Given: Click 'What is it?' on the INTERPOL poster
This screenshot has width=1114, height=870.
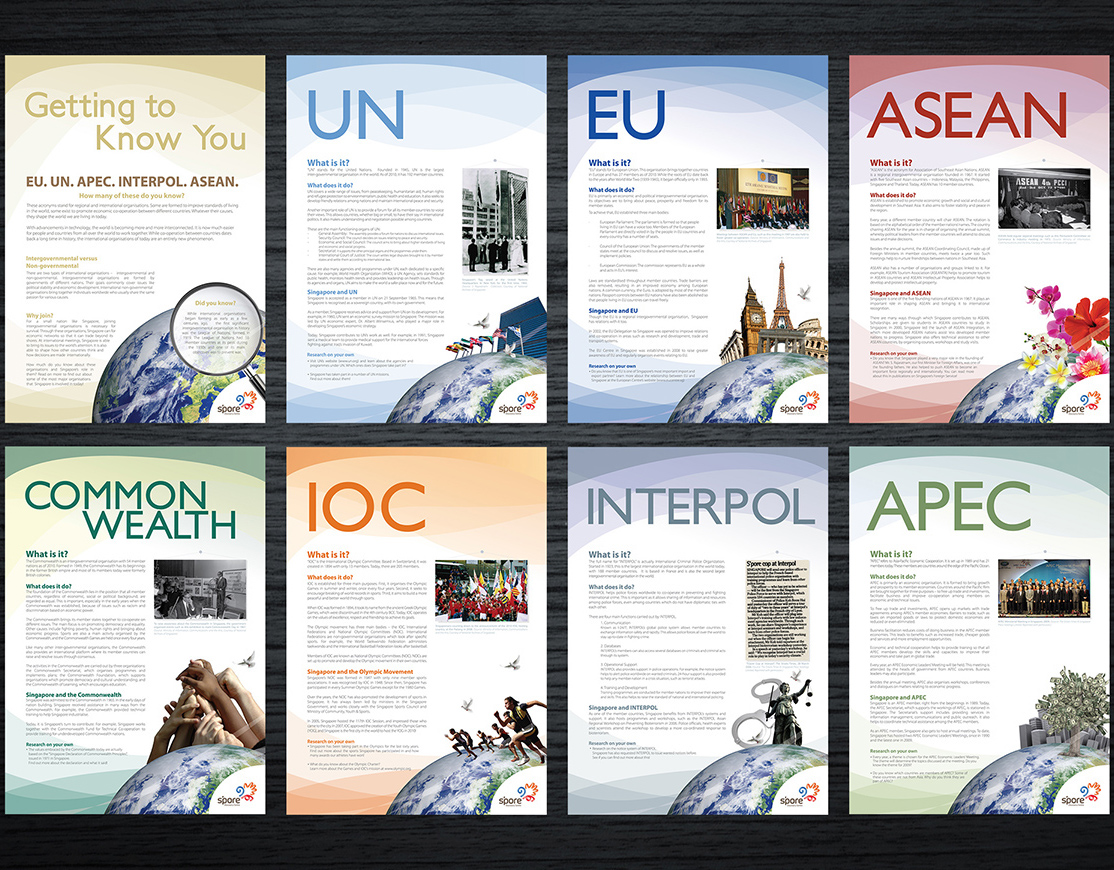Looking at the screenshot, I should point(610,554).
